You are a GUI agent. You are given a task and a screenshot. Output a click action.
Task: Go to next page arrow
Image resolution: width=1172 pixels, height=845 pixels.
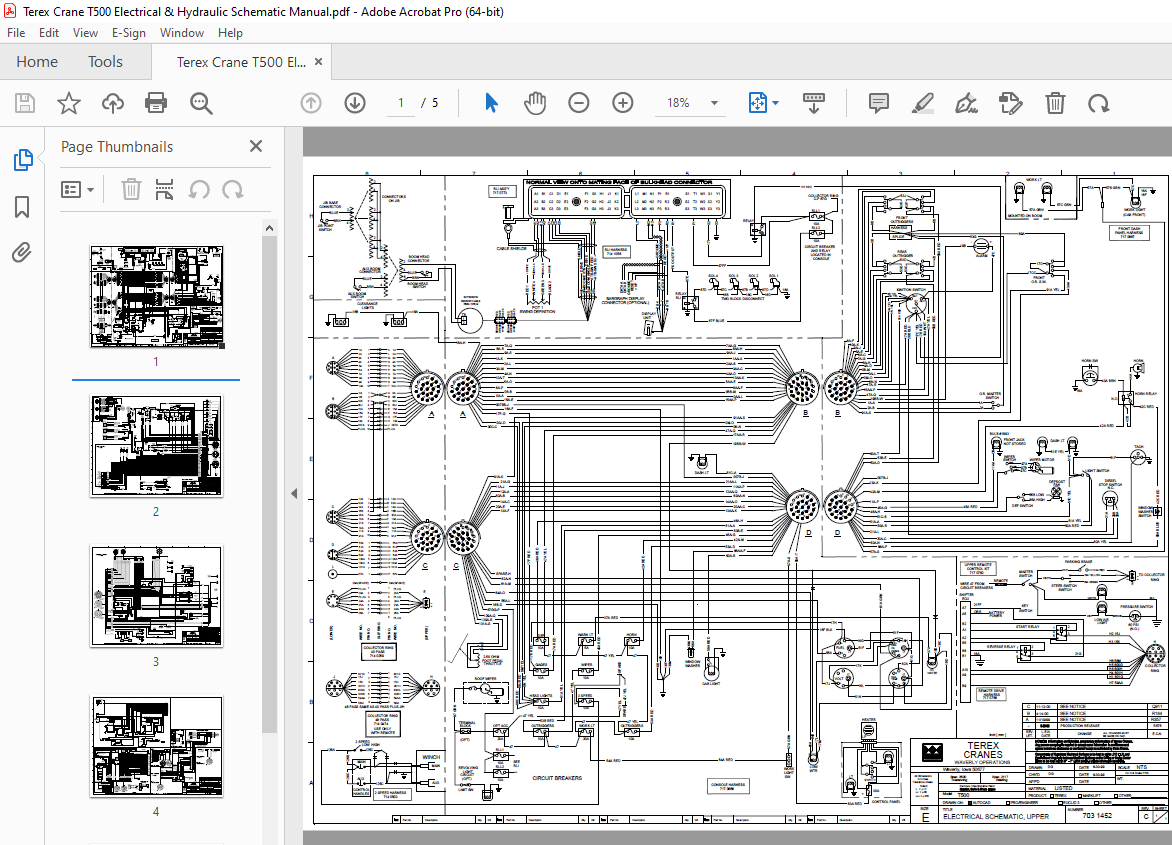355,103
